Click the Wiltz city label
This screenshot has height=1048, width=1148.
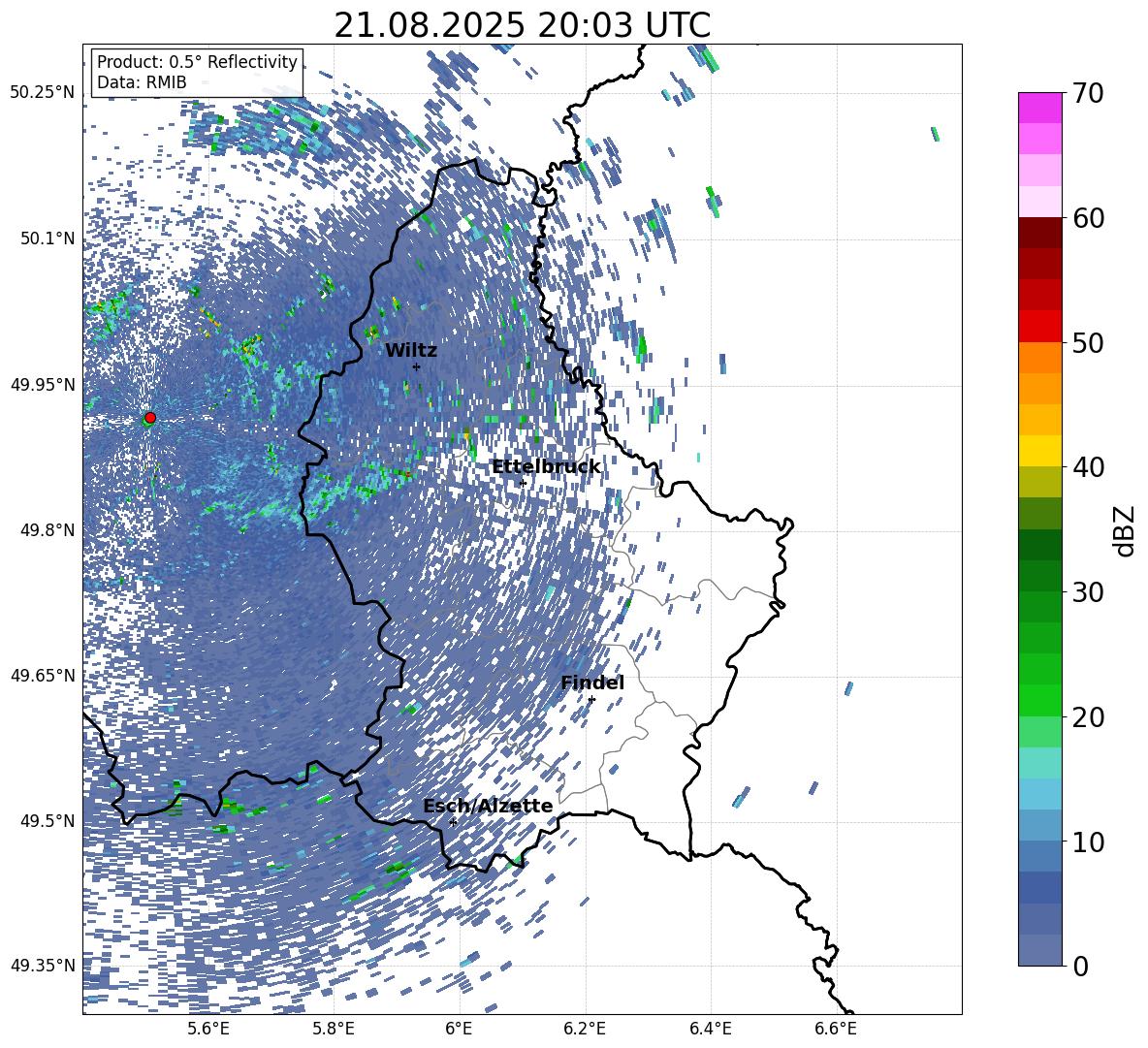click(x=411, y=351)
